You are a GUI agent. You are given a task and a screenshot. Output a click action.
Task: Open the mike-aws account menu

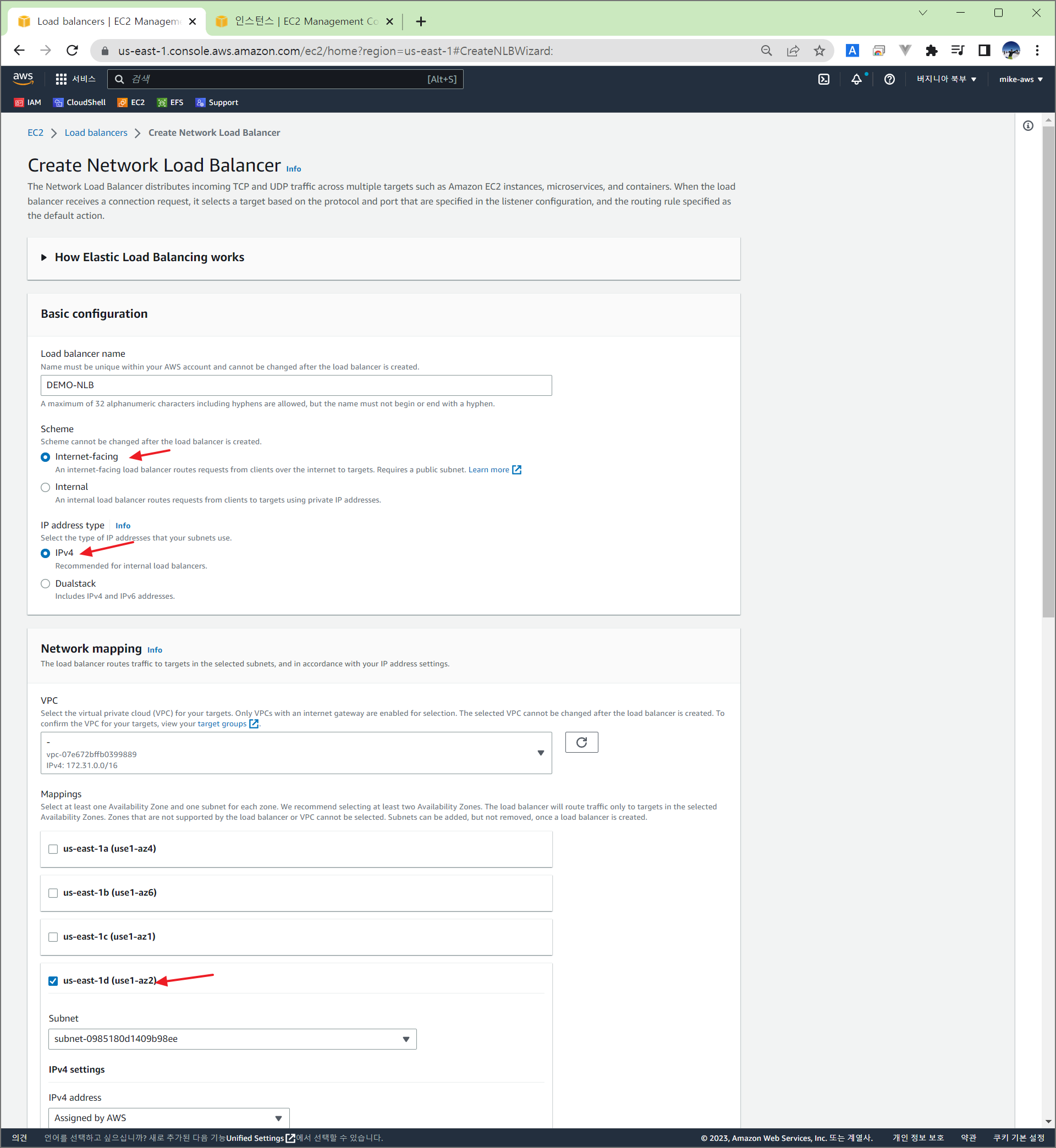tap(1021, 79)
